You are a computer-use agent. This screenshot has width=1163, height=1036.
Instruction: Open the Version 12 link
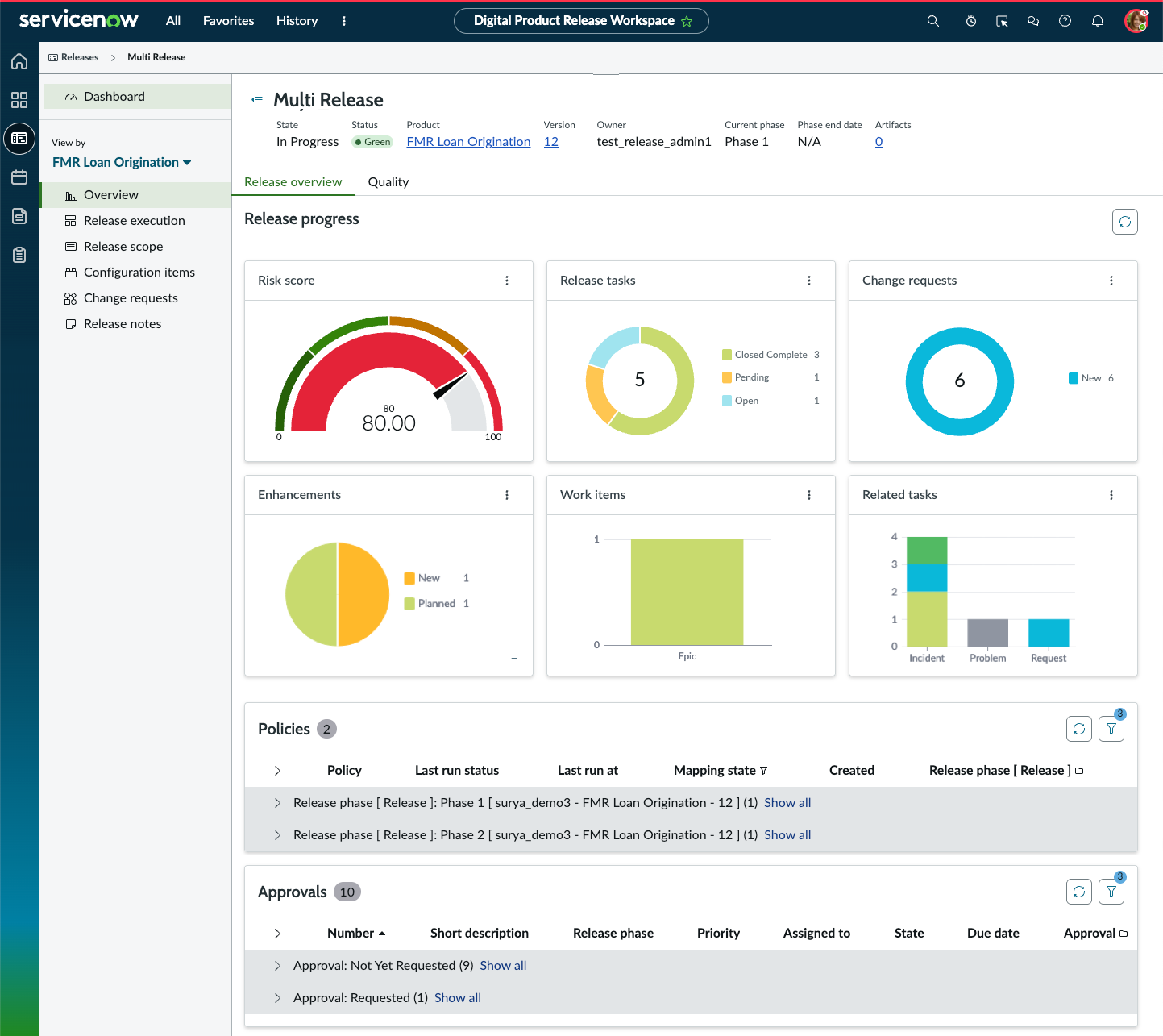pos(550,142)
